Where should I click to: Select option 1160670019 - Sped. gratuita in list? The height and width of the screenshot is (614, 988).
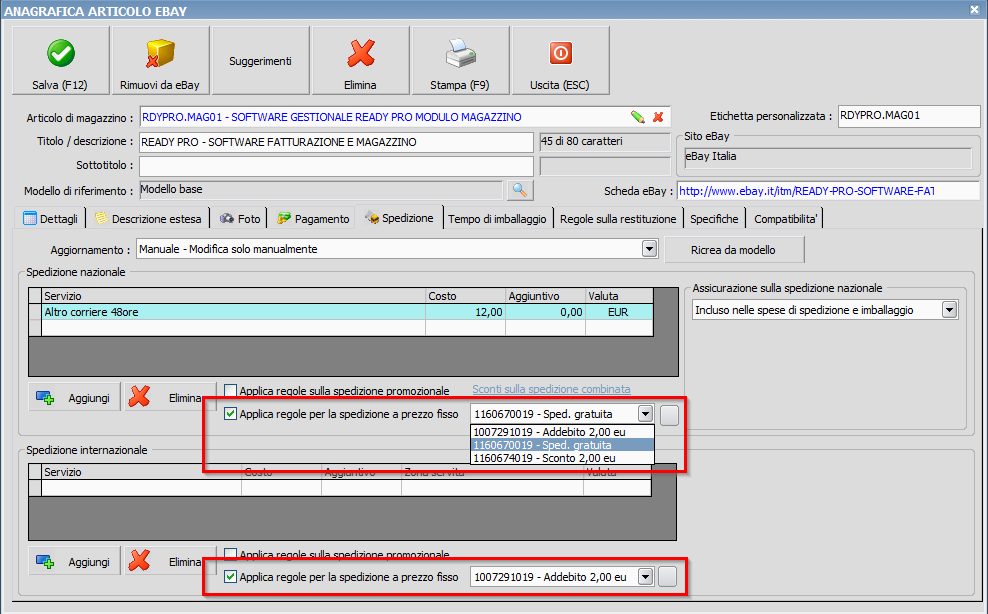coord(563,445)
